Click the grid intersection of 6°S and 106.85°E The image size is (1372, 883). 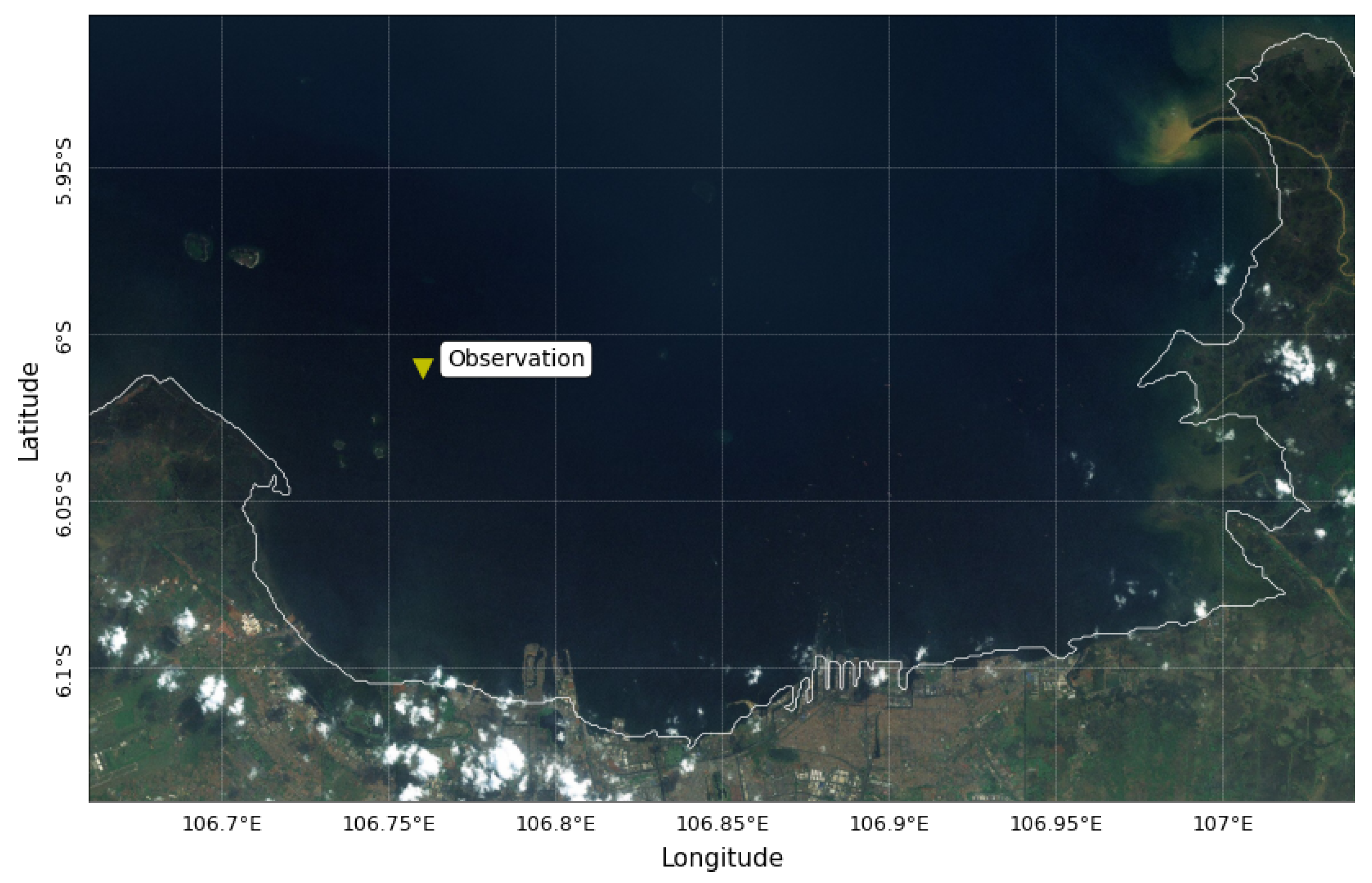tap(722, 334)
